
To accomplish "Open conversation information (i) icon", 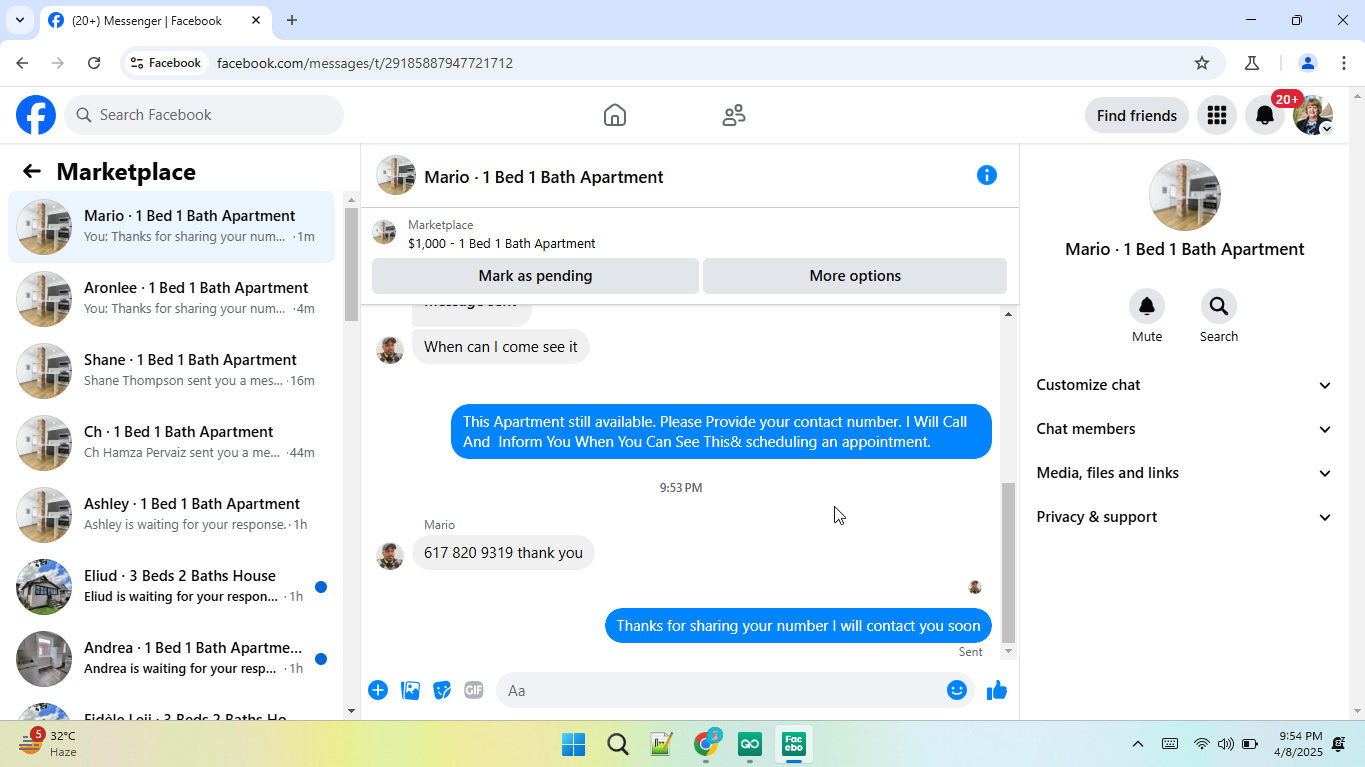I will pos(987,175).
